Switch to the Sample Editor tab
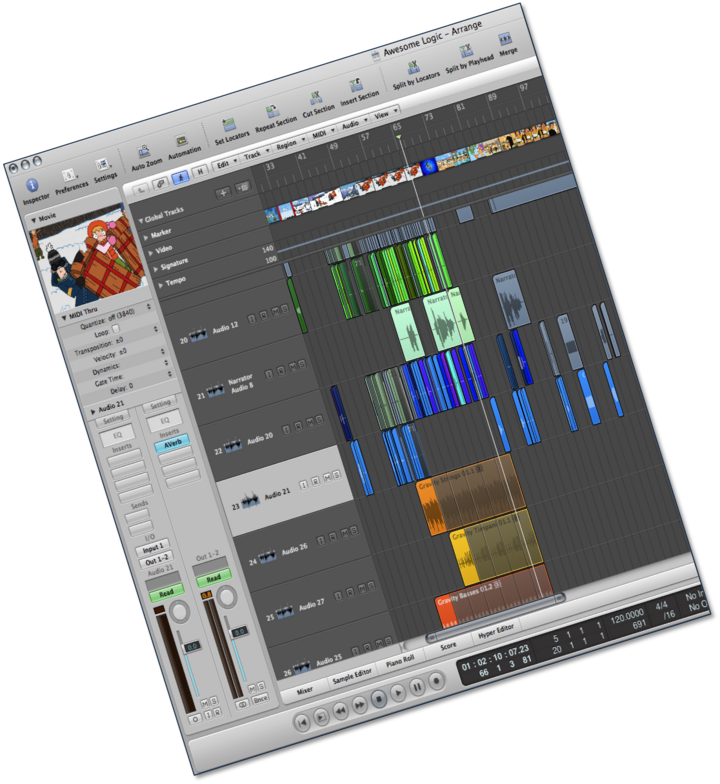The height and width of the screenshot is (784, 720). (x=352, y=675)
